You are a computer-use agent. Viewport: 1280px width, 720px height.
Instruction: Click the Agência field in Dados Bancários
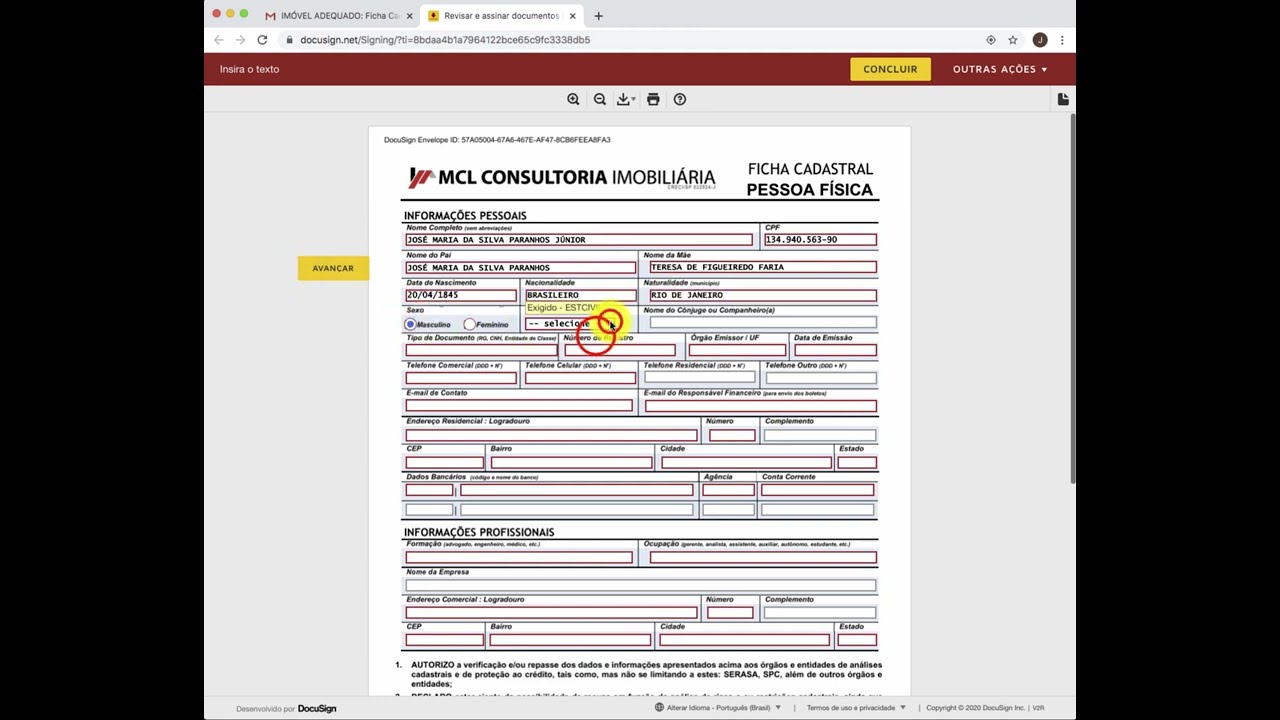pyautogui.click(x=728, y=490)
